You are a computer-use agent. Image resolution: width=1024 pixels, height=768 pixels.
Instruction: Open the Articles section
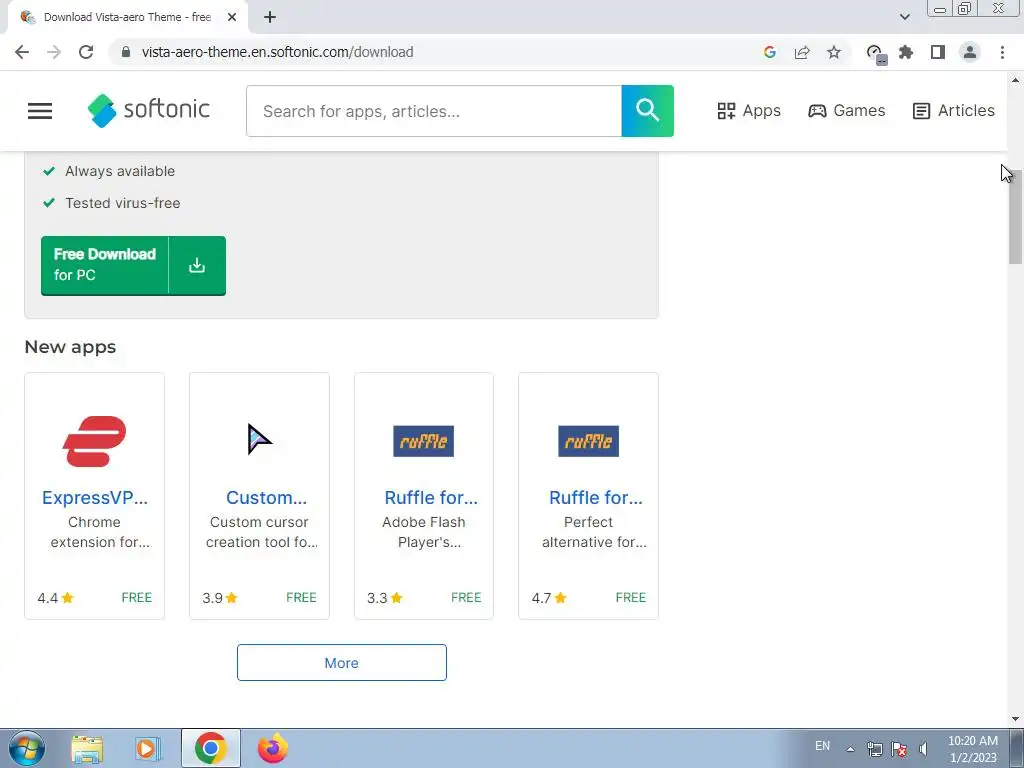[x=953, y=111]
